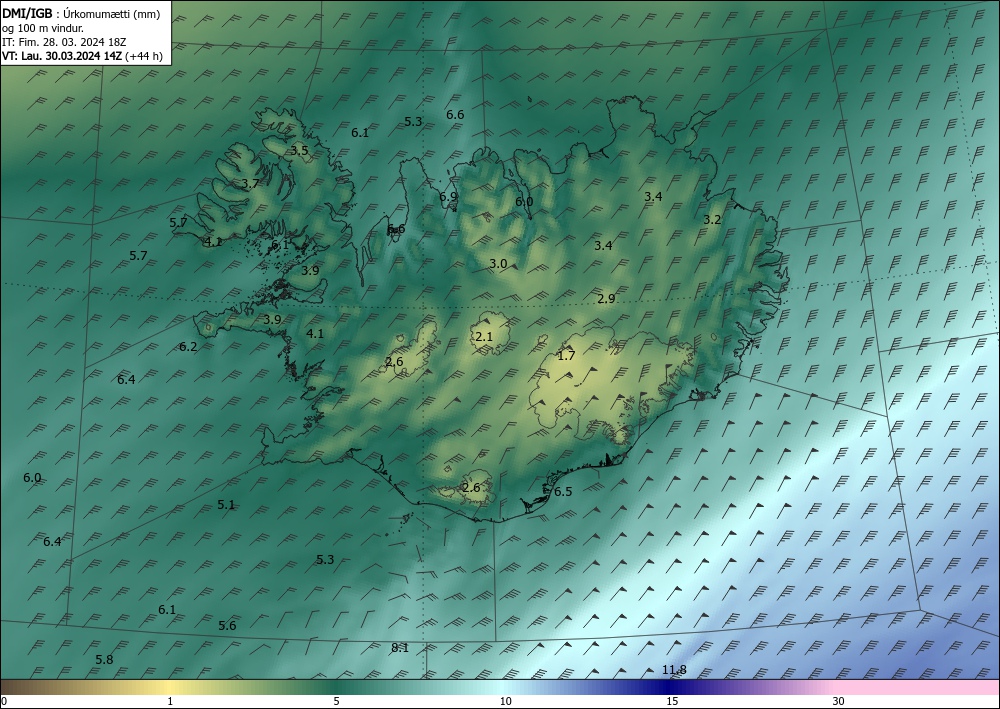Click the 2.1 value on Hofsjökull glacier
1000x709 pixels.
click(x=484, y=337)
